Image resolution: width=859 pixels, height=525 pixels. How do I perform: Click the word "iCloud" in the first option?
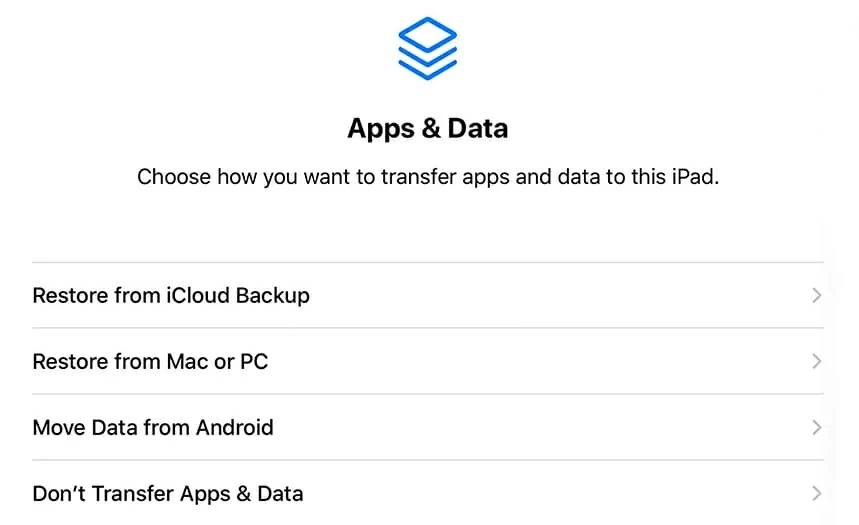196,296
